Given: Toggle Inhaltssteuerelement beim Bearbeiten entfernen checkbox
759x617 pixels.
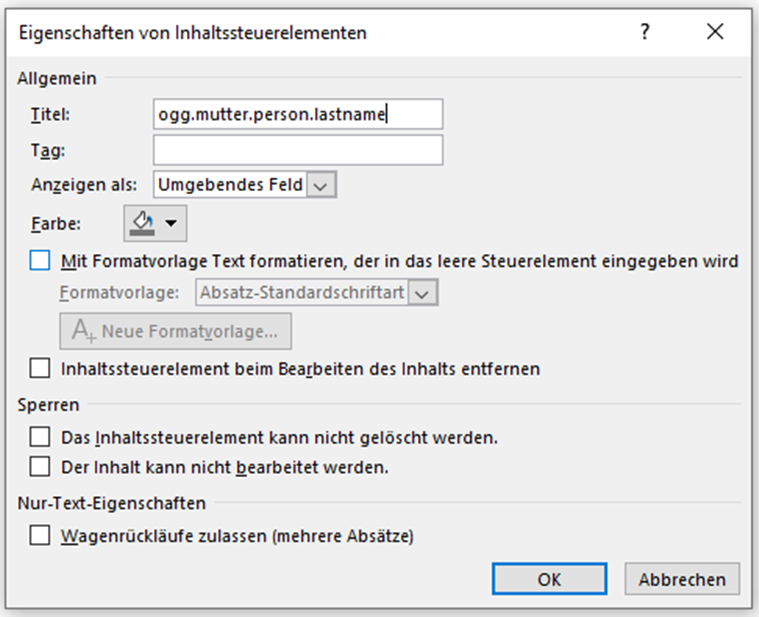Looking at the screenshot, I should point(40,369).
